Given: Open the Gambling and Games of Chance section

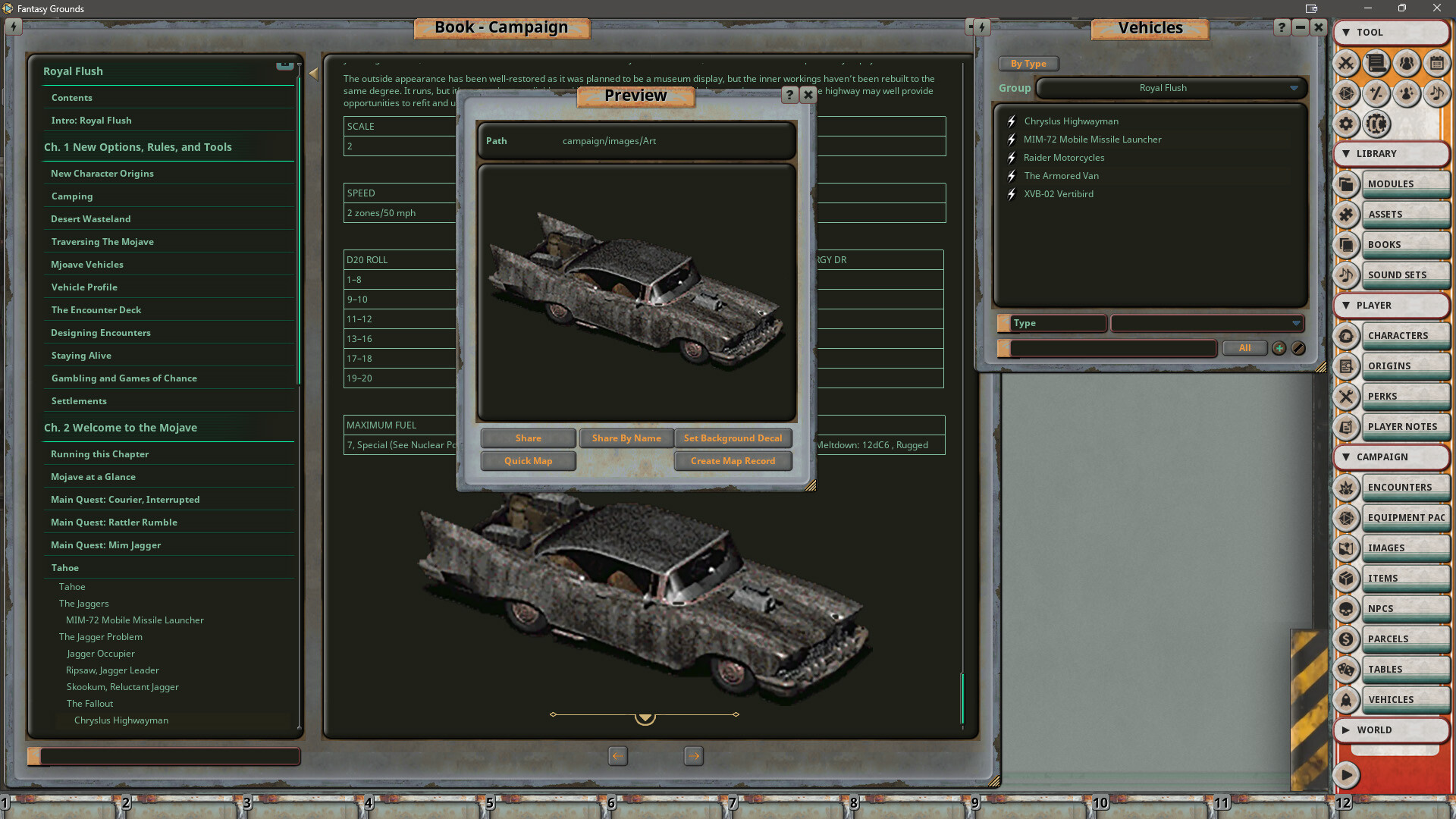Looking at the screenshot, I should pyautogui.click(x=124, y=378).
